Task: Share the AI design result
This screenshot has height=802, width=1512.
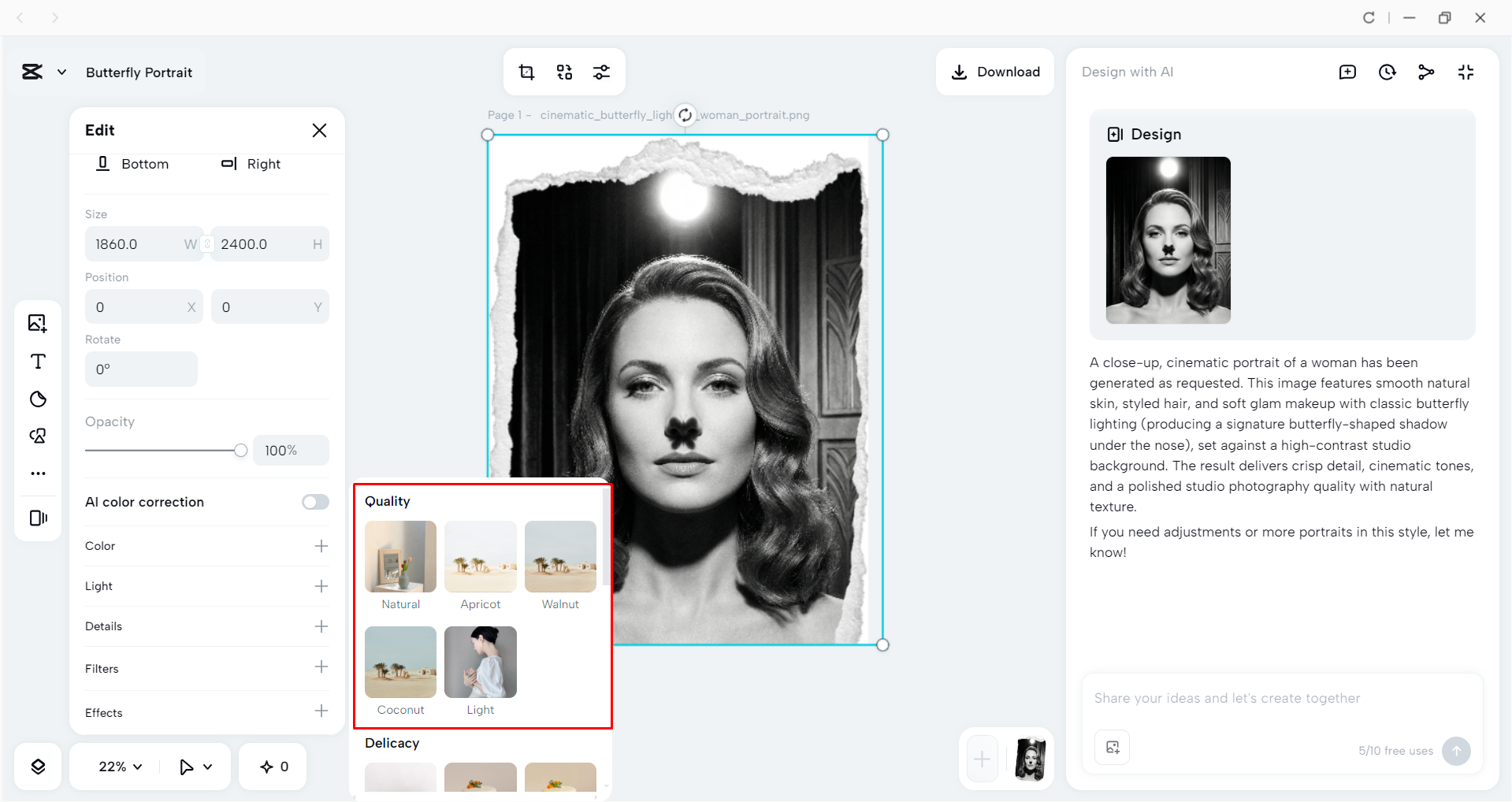Action: [1426, 72]
